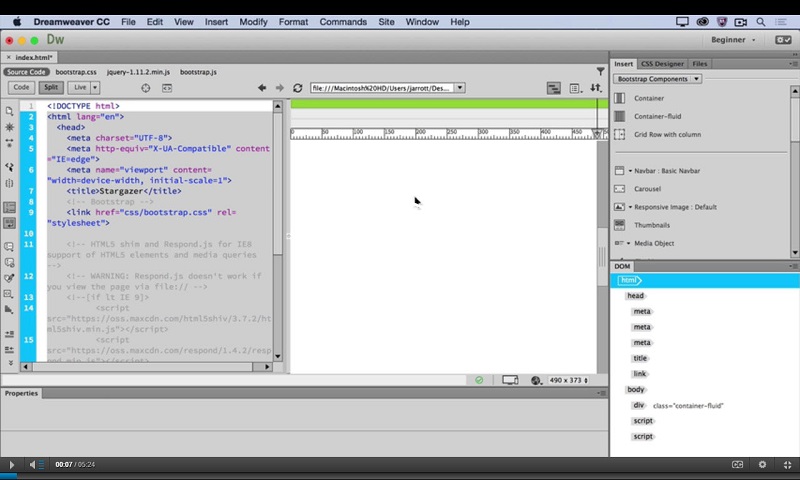Open the bootstrap.css related file
Image resolution: width=800 pixels, height=480 pixels.
pos(76,72)
